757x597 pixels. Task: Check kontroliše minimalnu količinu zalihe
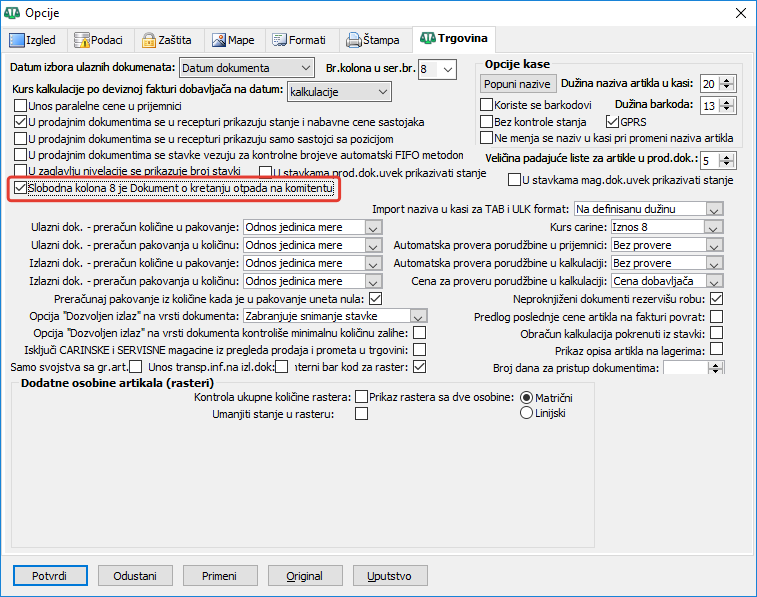(420, 333)
